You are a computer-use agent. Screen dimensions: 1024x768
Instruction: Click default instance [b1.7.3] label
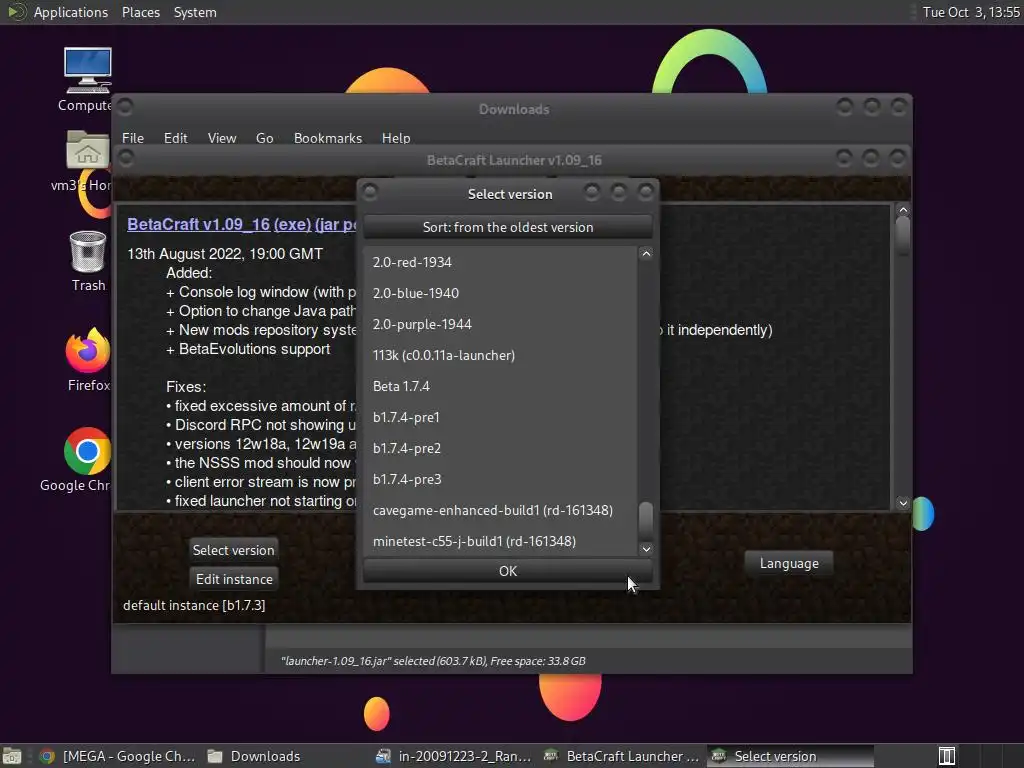(194, 605)
